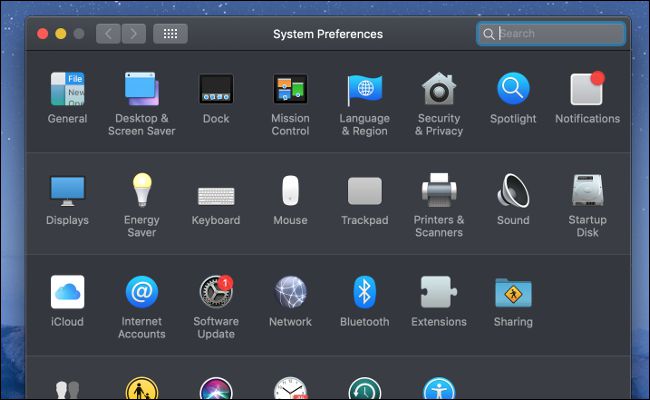650x400 pixels.
Task: Click the Show All grid button
Action: tap(170, 34)
